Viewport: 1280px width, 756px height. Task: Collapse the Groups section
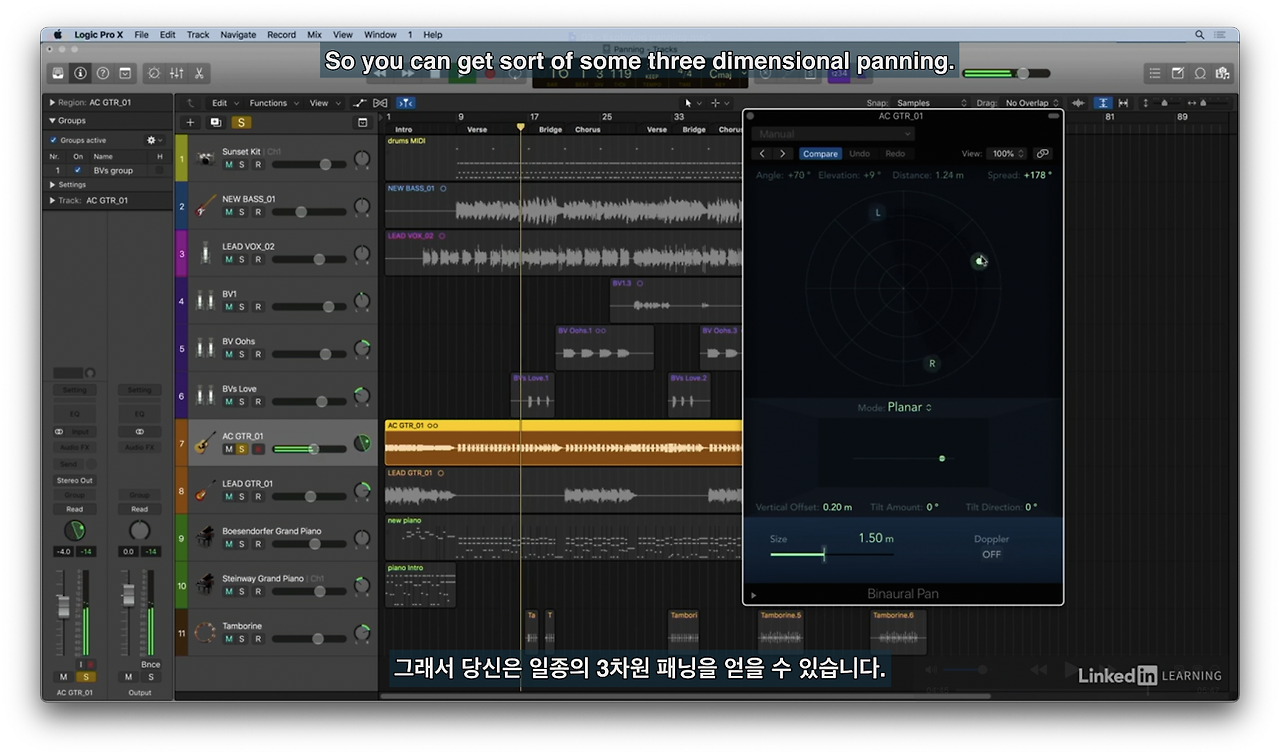click(53, 121)
